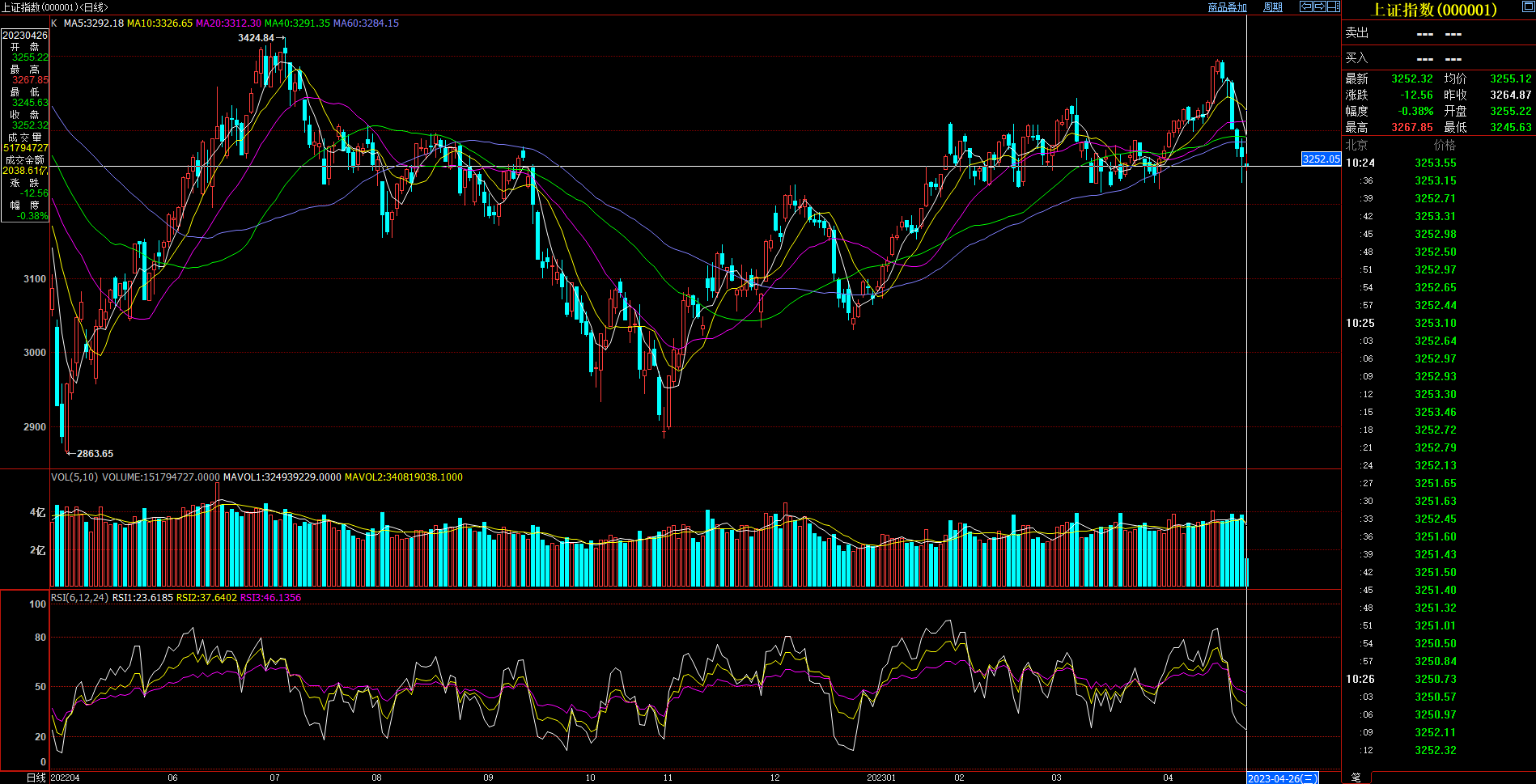Click the 价格 price column header
Image resolution: width=1536 pixels, height=784 pixels.
coord(1445,145)
